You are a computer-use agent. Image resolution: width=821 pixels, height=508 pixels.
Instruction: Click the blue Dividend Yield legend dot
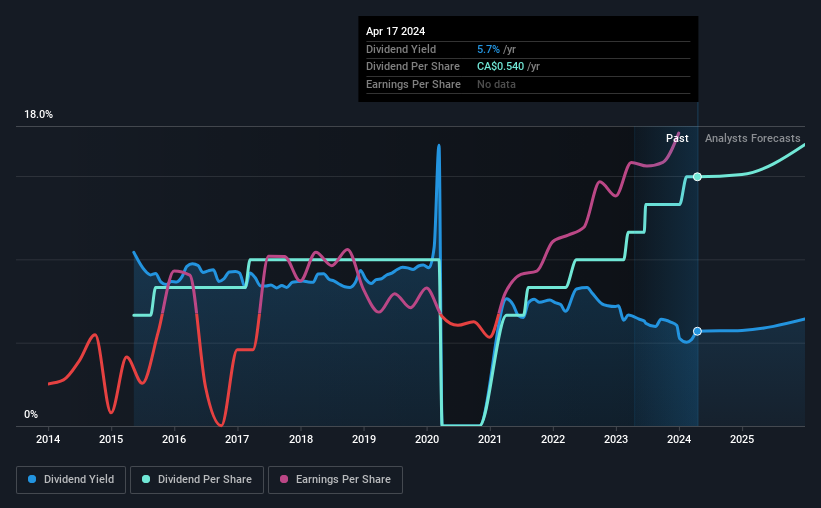32,479
